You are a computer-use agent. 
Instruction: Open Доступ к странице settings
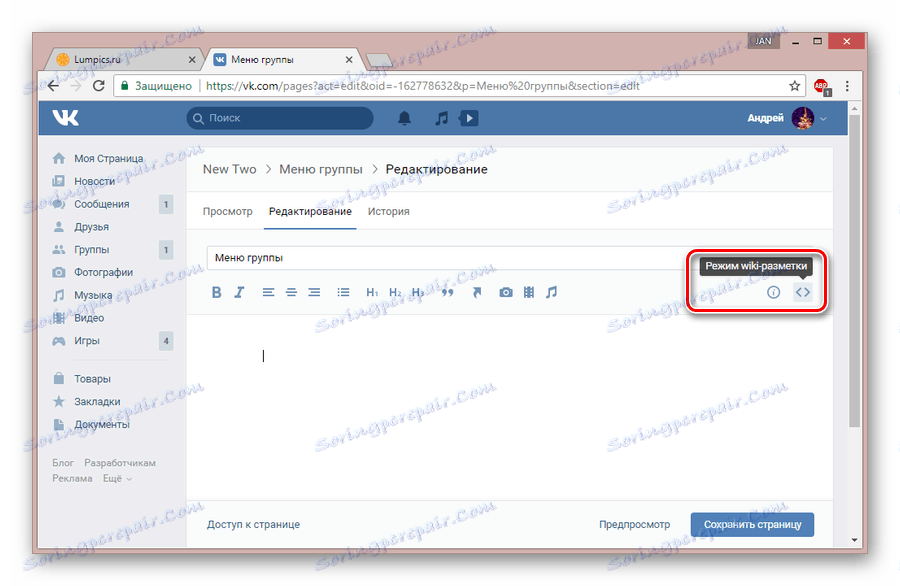click(253, 525)
